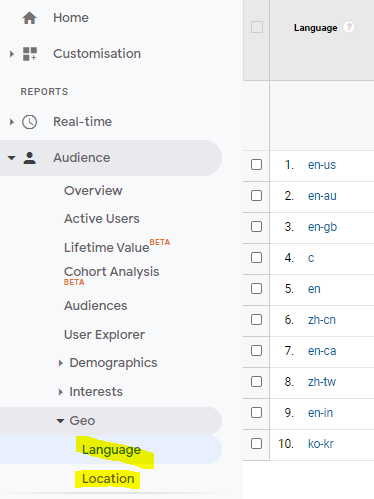Select the Audience reports item

click(82, 158)
